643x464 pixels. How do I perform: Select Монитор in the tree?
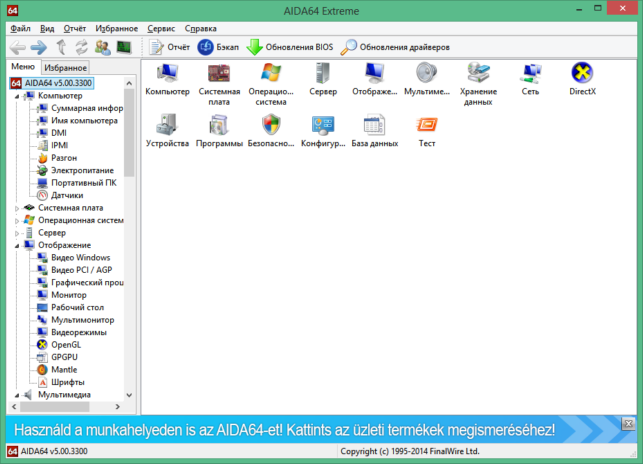coord(62,295)
